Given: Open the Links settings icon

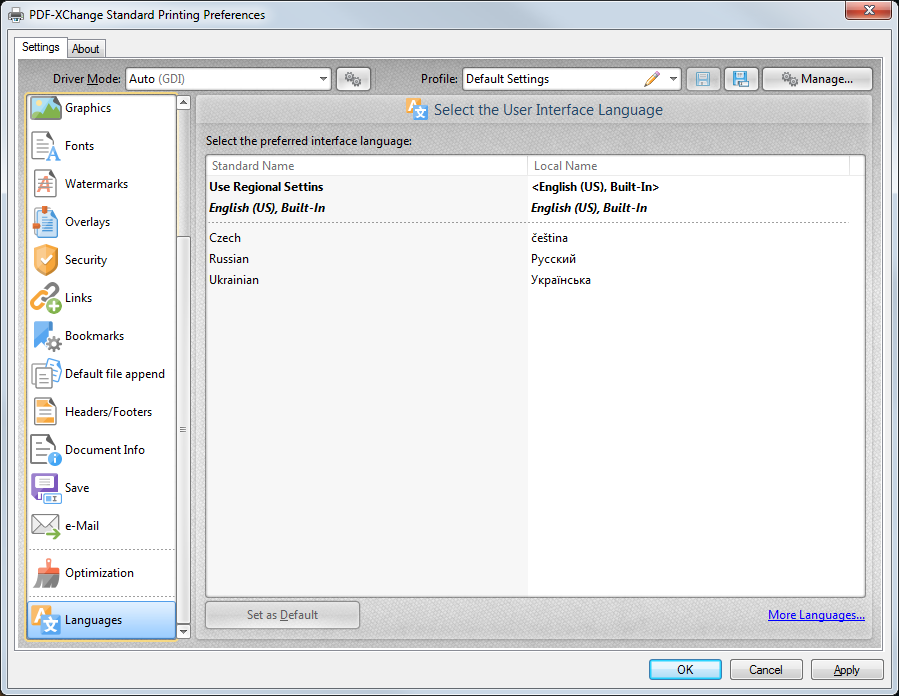Looking at the screenshot, I should pos(46,298).
